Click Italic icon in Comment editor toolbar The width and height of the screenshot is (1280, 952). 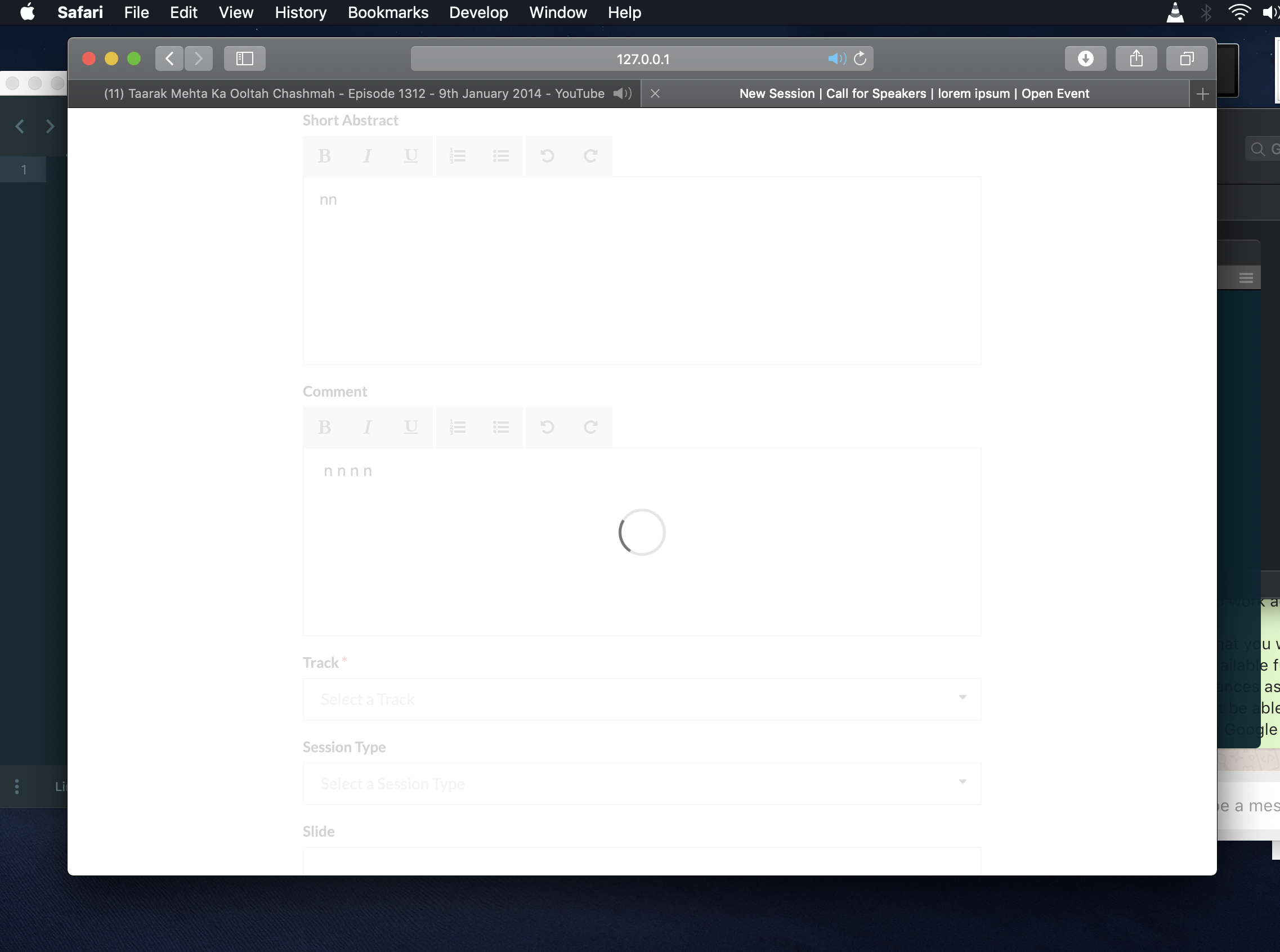tap(367, 427)
